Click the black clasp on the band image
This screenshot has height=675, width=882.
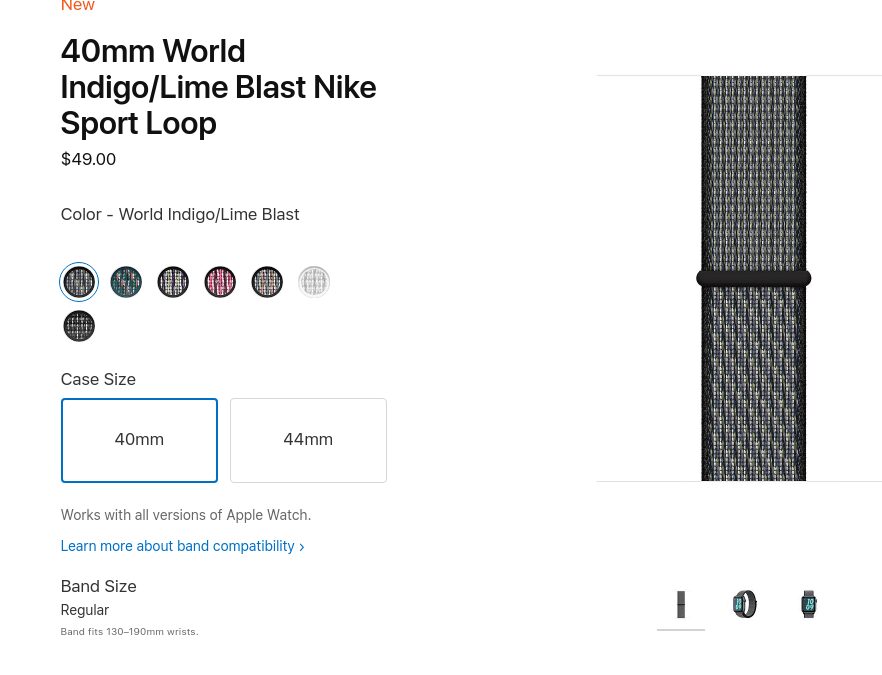point(753,279)
